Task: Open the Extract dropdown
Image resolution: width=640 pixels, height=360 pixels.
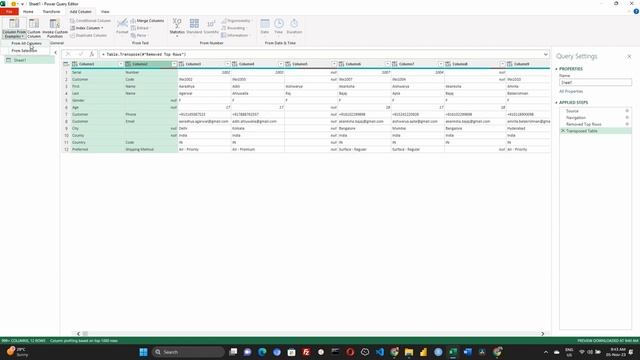Action: point(140,28)
